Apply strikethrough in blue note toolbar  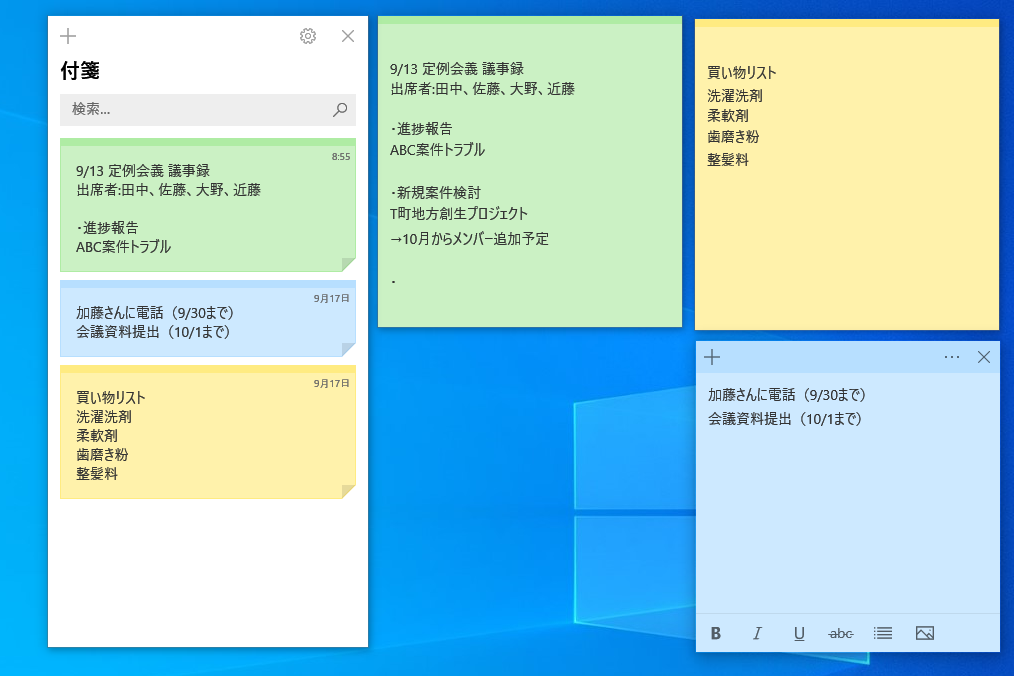tap(841, 633)
